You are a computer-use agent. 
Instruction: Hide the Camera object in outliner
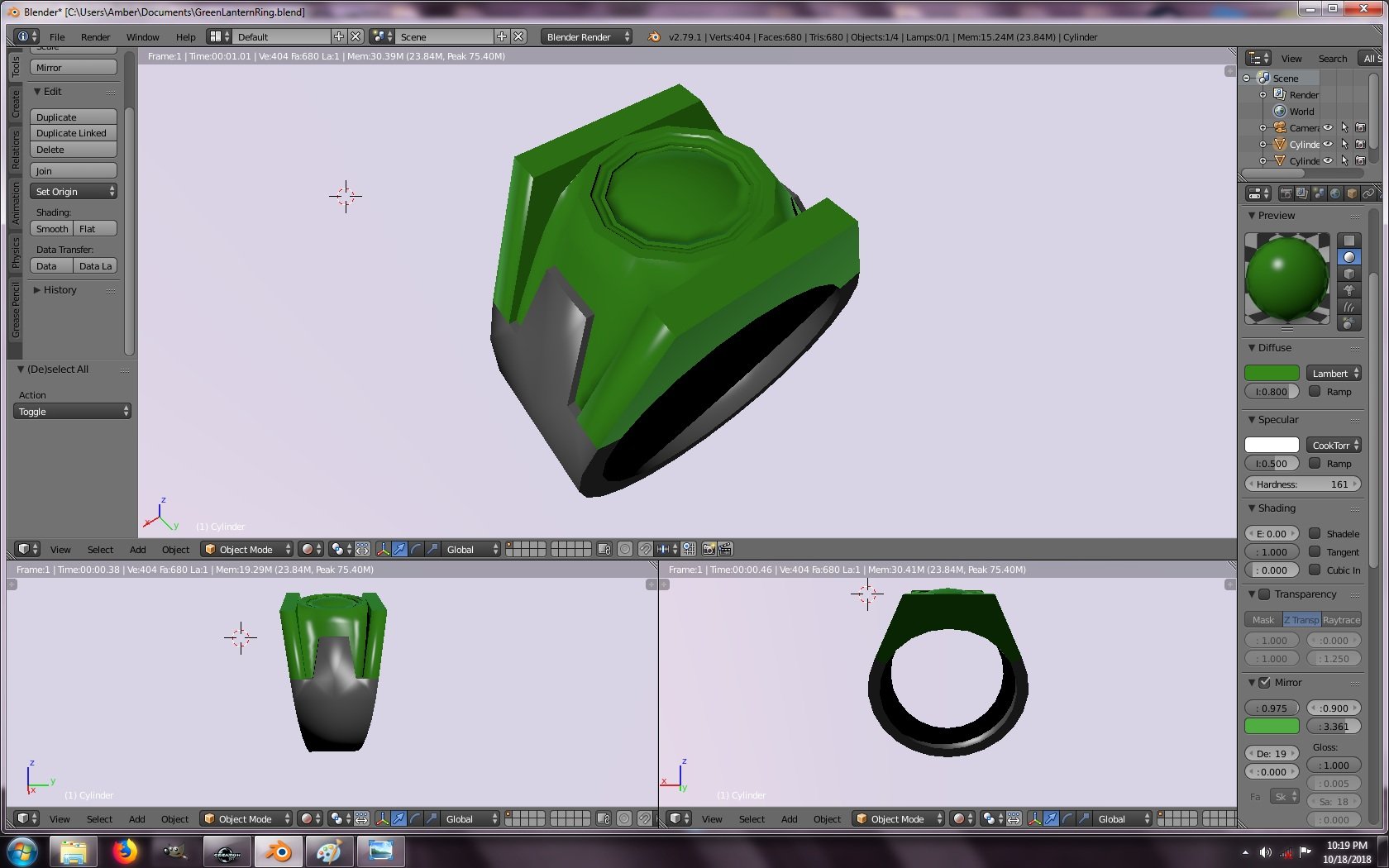[x=1328, y=127]
